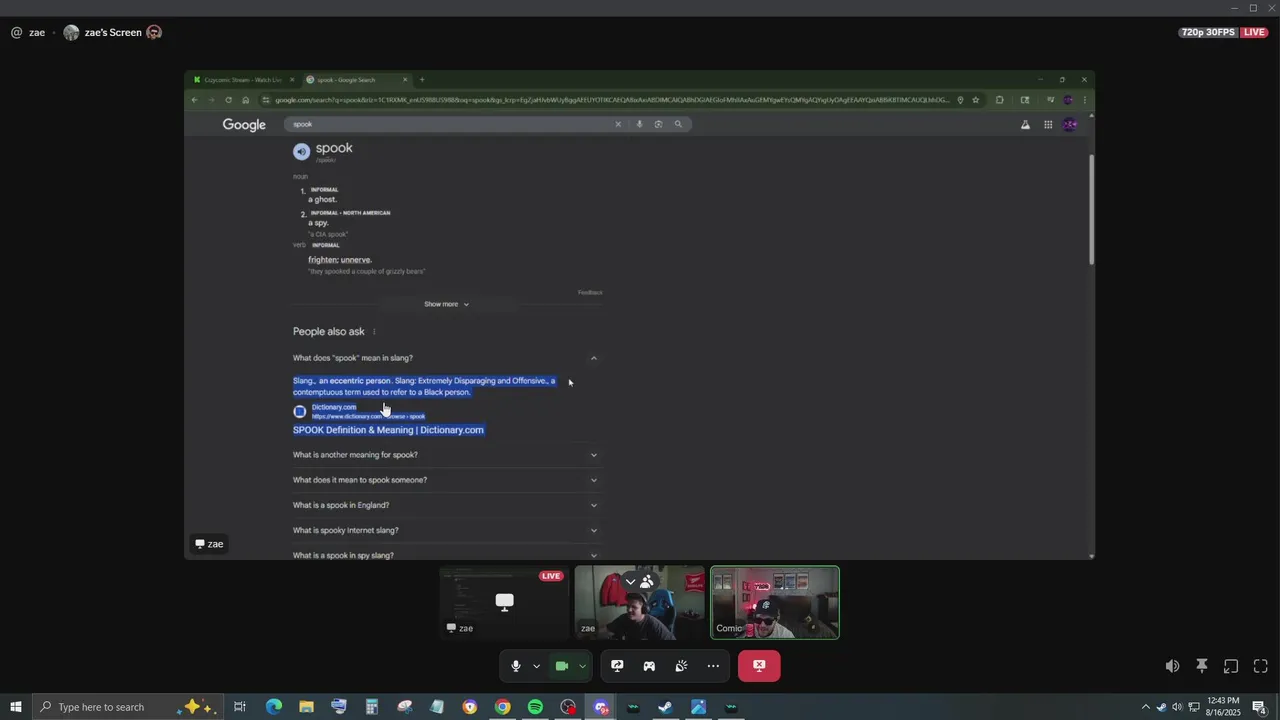Select Comic's webcam thumbnail
The image size is (1280, 720).
coord(775,603)
